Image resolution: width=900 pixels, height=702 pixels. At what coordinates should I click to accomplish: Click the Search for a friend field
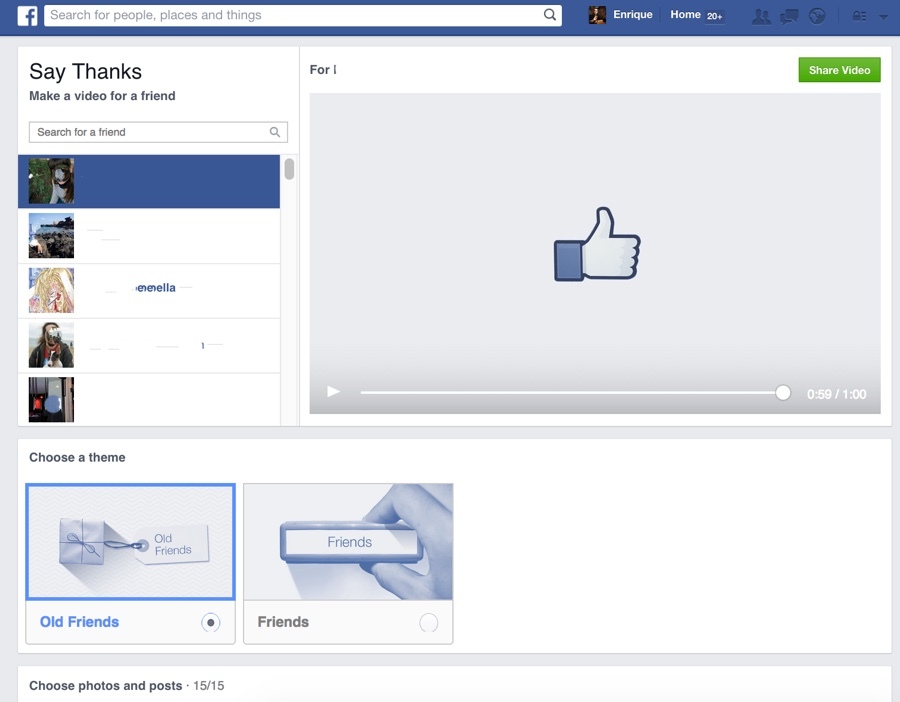(150, 132)
